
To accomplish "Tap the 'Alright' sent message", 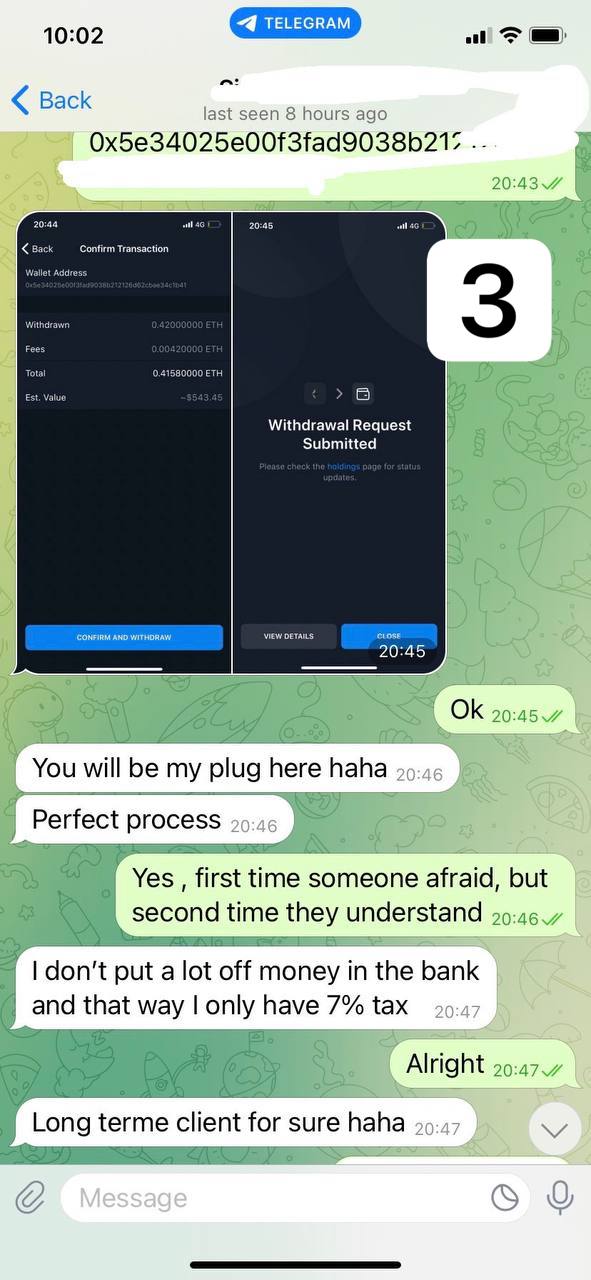I will click(483, 1064).
